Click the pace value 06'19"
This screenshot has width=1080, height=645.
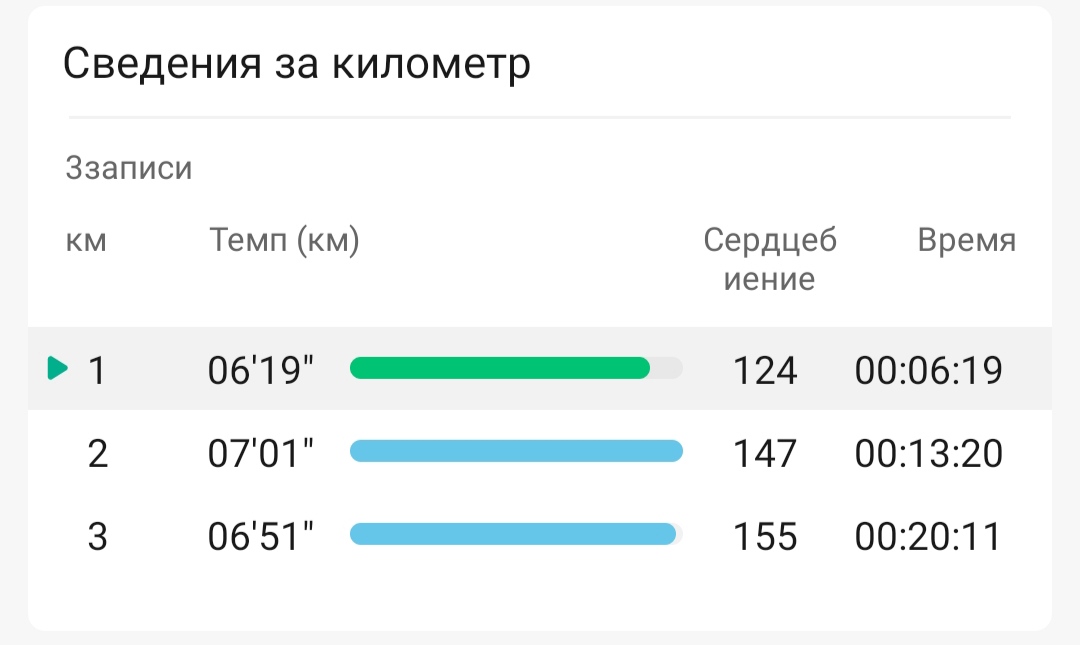[261, 370]
